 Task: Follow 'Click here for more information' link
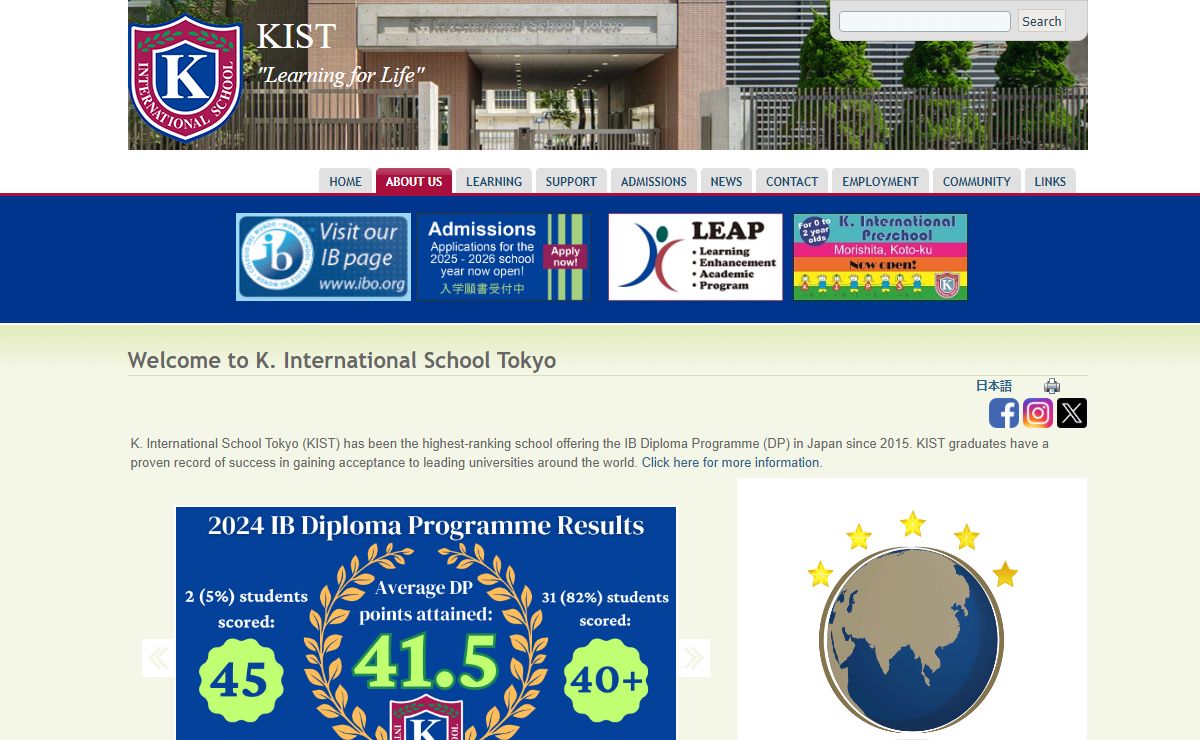(731, 463)
